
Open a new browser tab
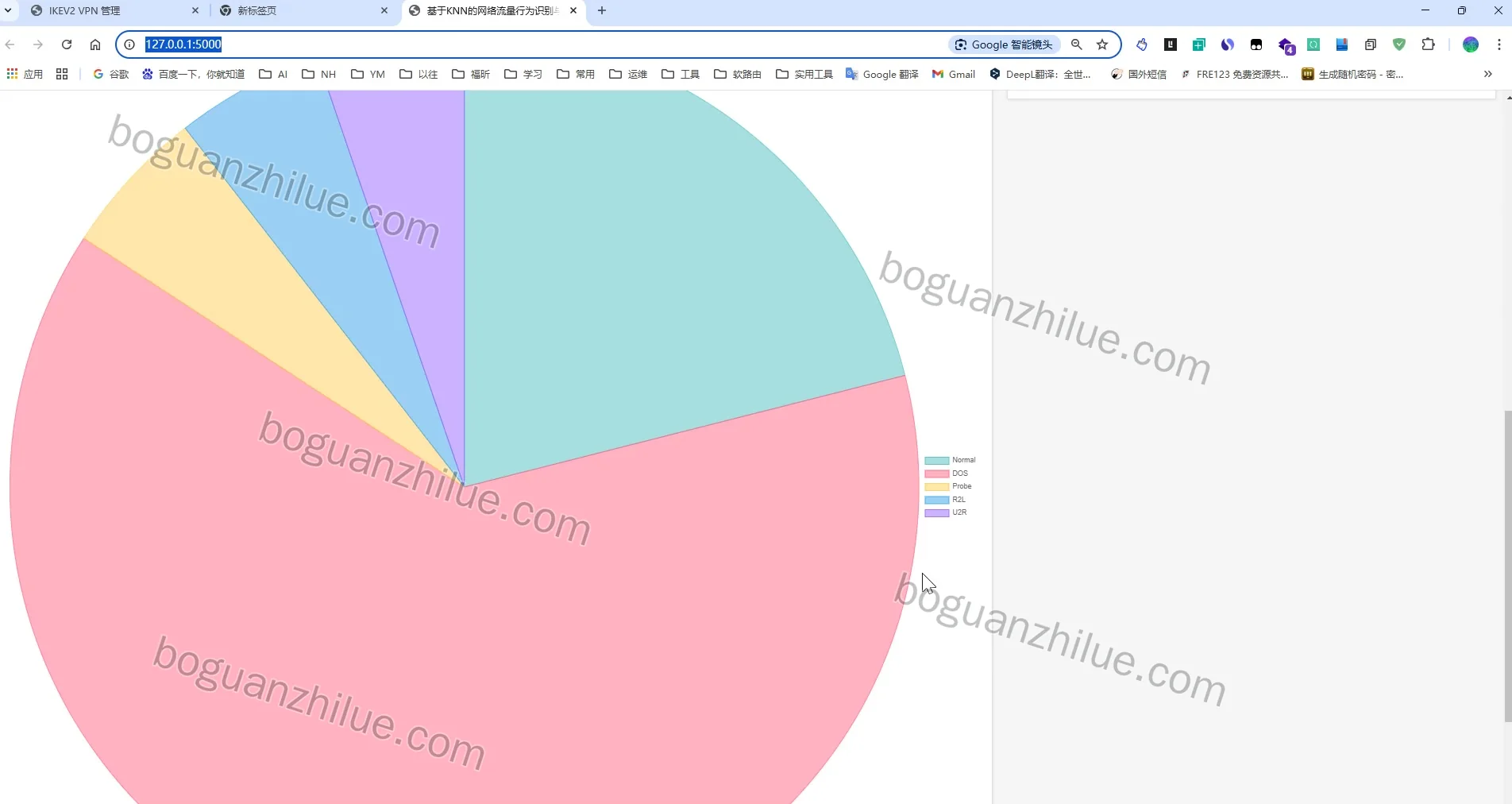tap(602, 10)
